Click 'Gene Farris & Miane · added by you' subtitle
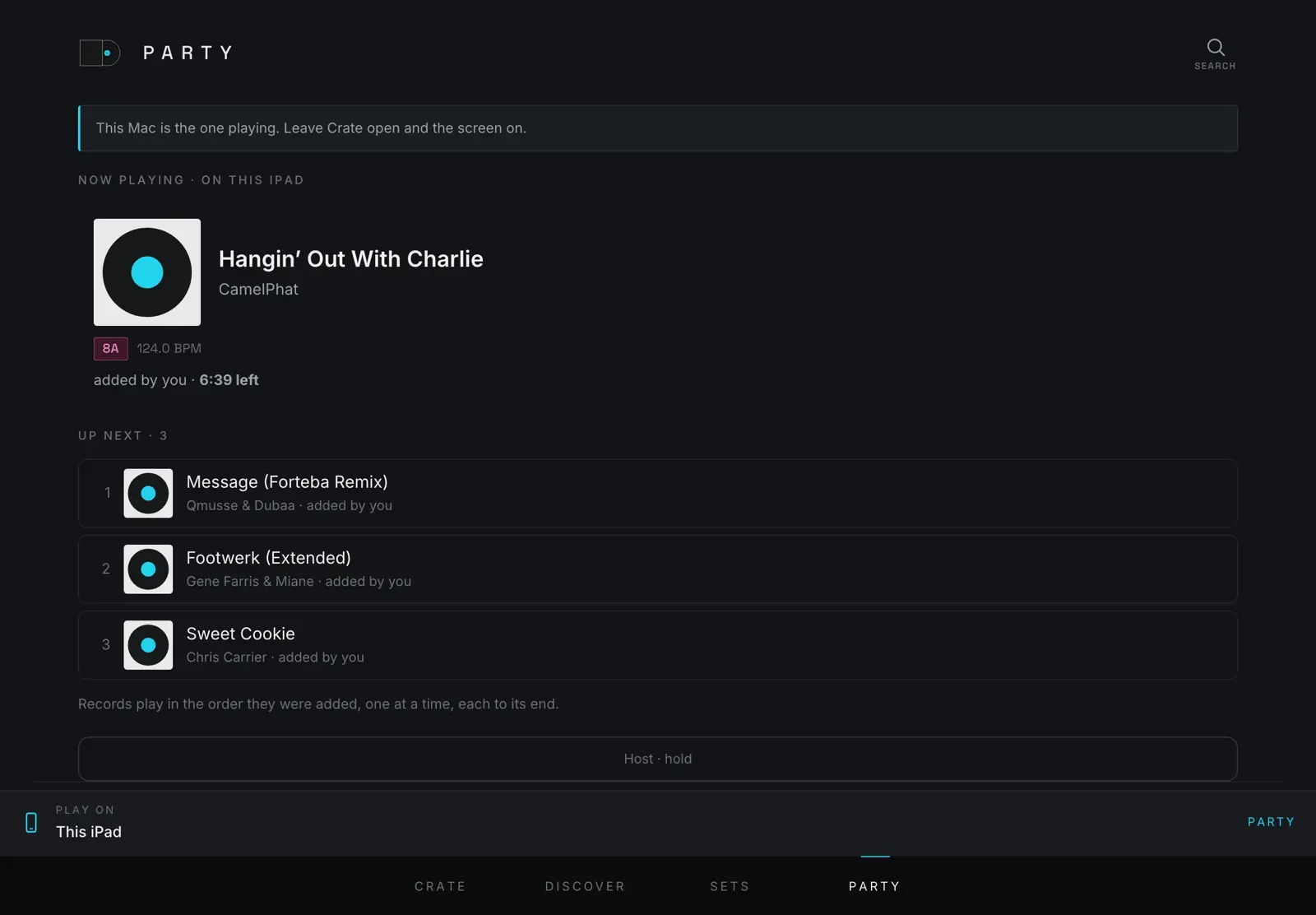Screen dimensions: 1316x915 click(x=299, y=581)
